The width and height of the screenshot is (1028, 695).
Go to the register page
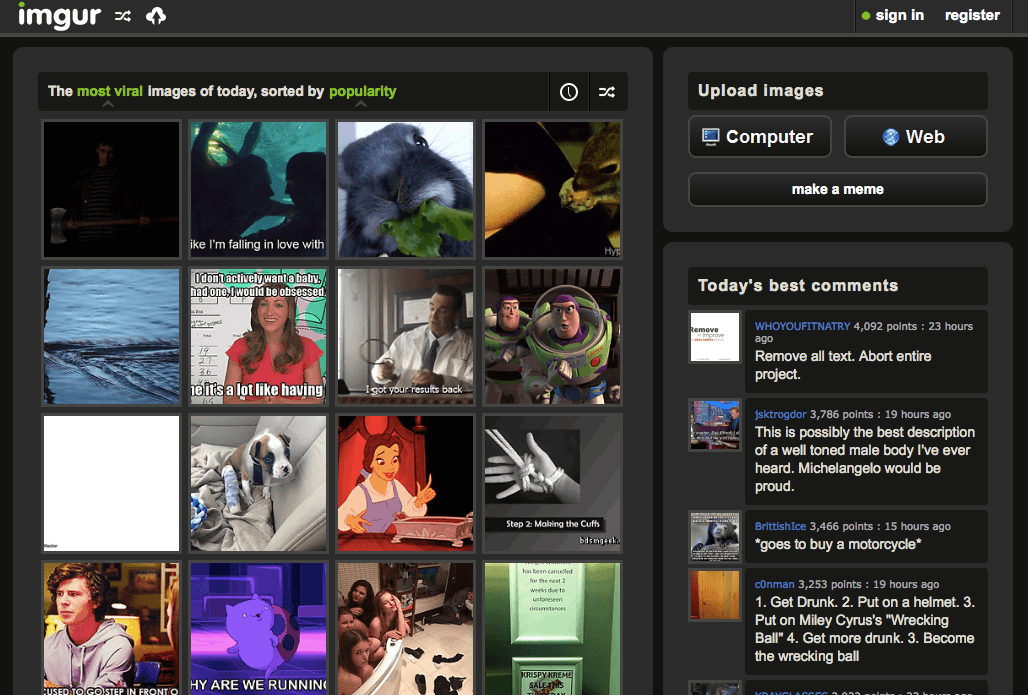972,15
